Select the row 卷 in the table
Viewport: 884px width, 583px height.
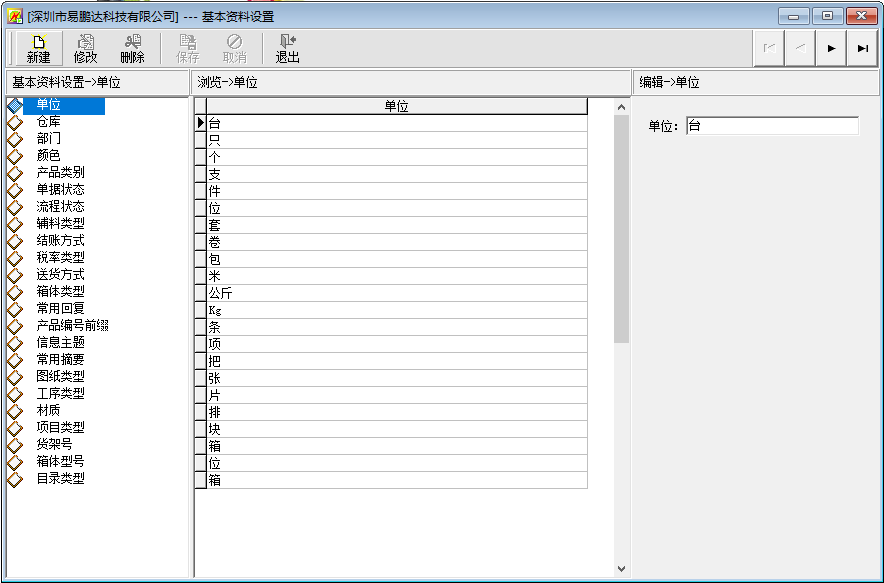(x=397, y=242)
